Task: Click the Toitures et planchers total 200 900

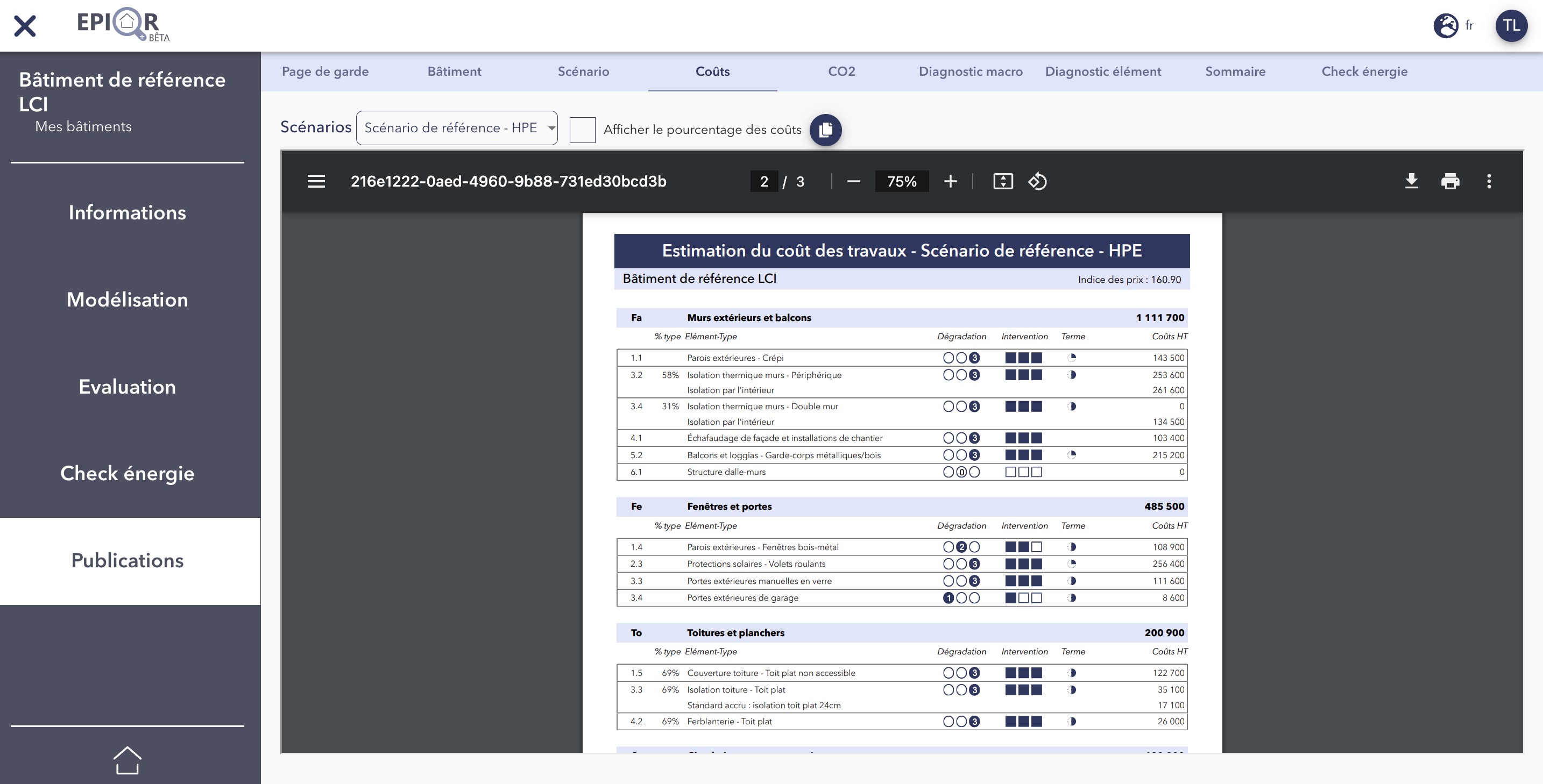Action: (1164, 632)
